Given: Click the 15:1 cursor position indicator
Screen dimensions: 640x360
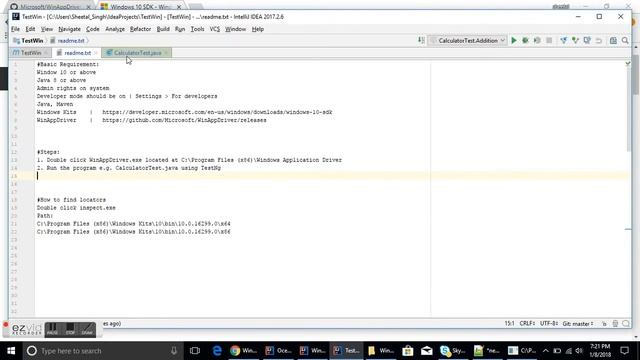Looking at the screenshot, I should coord(509,323).
